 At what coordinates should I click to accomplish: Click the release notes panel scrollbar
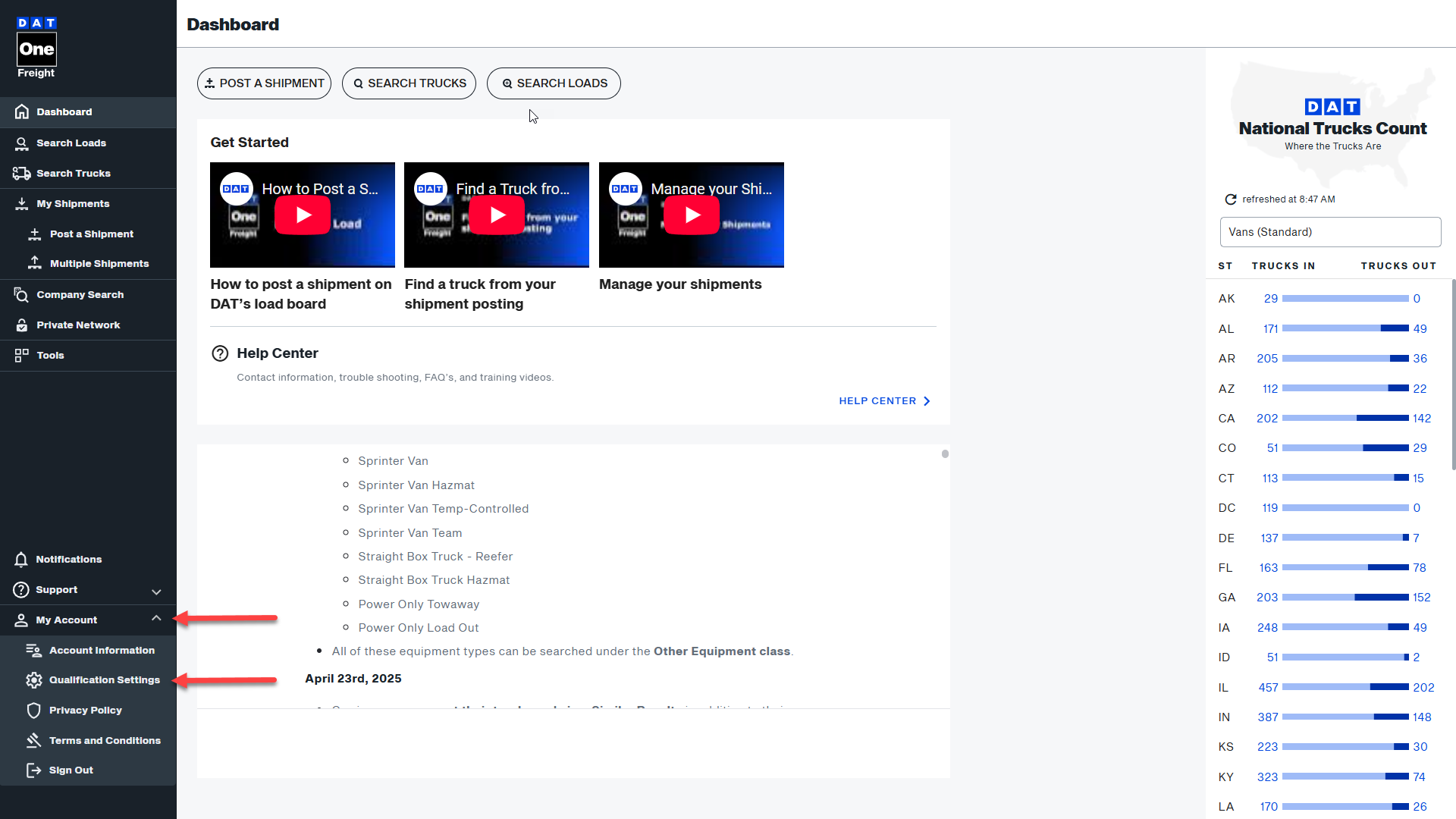945,453
